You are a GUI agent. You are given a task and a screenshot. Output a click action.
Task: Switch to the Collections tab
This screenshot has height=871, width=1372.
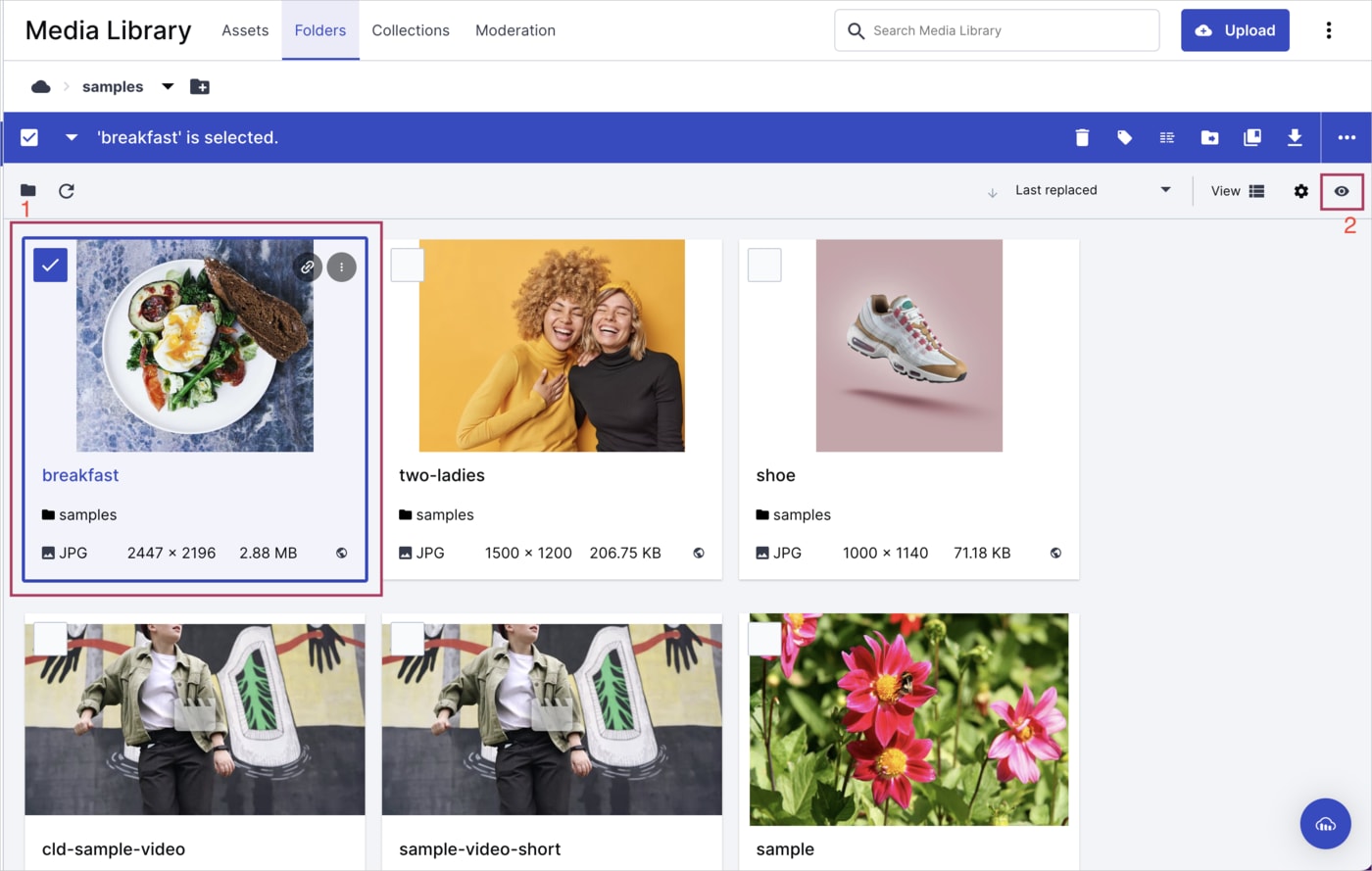point(411,30)
